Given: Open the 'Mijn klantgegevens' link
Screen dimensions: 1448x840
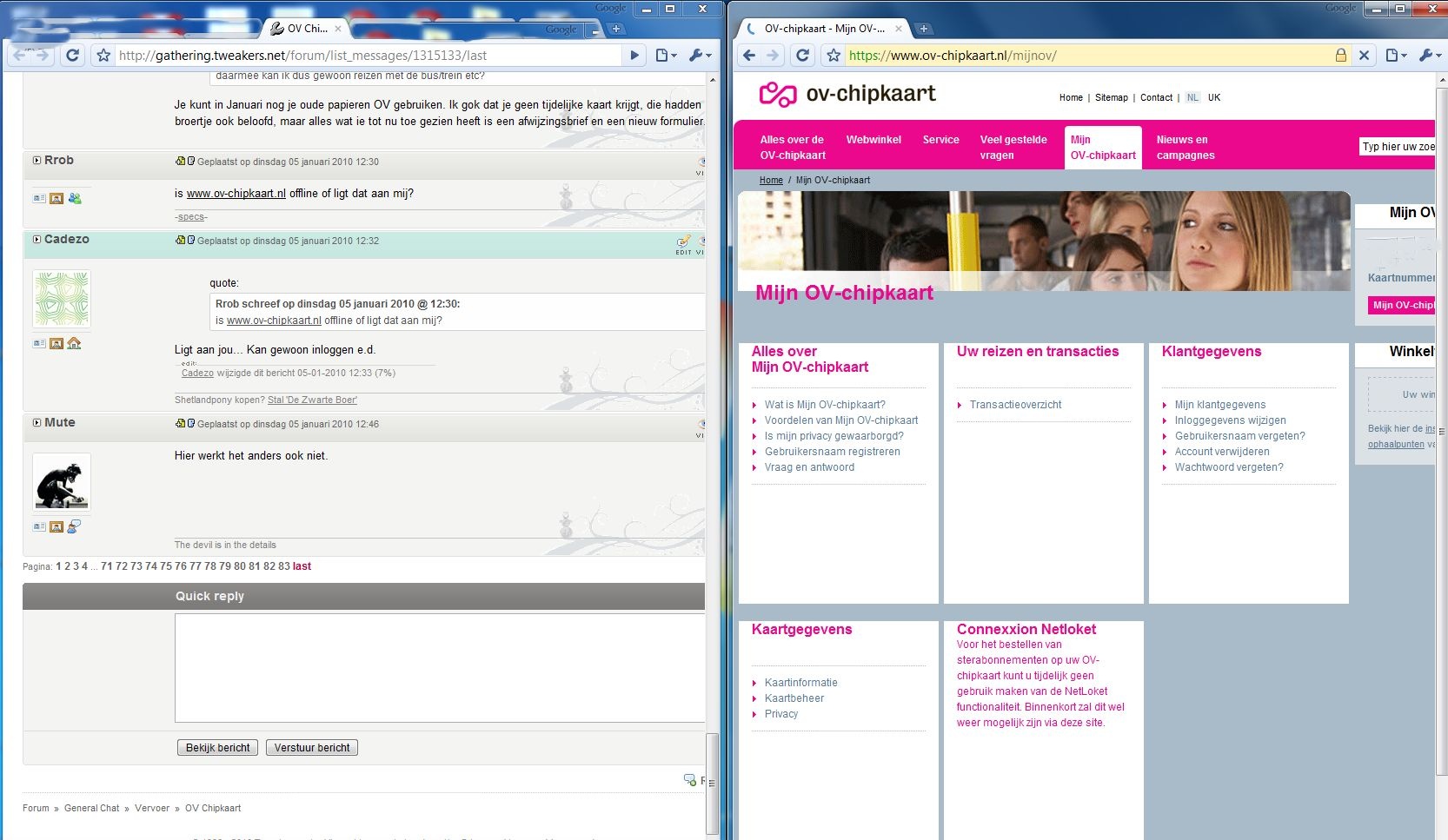Looking at the screenshot, I should point(1220,405).
